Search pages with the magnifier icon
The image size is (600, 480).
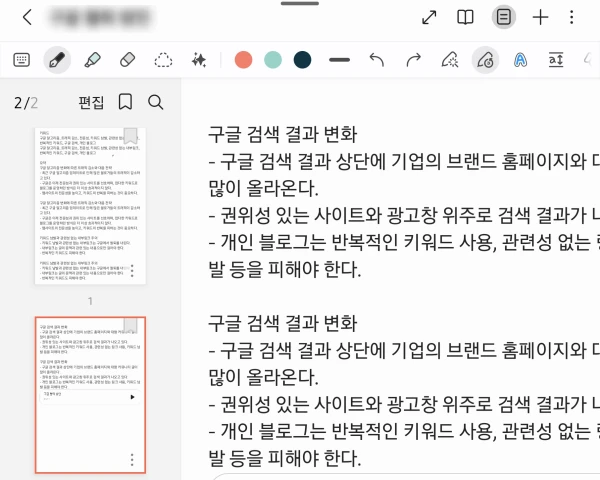pyautogui.click(x=156, y=102)
